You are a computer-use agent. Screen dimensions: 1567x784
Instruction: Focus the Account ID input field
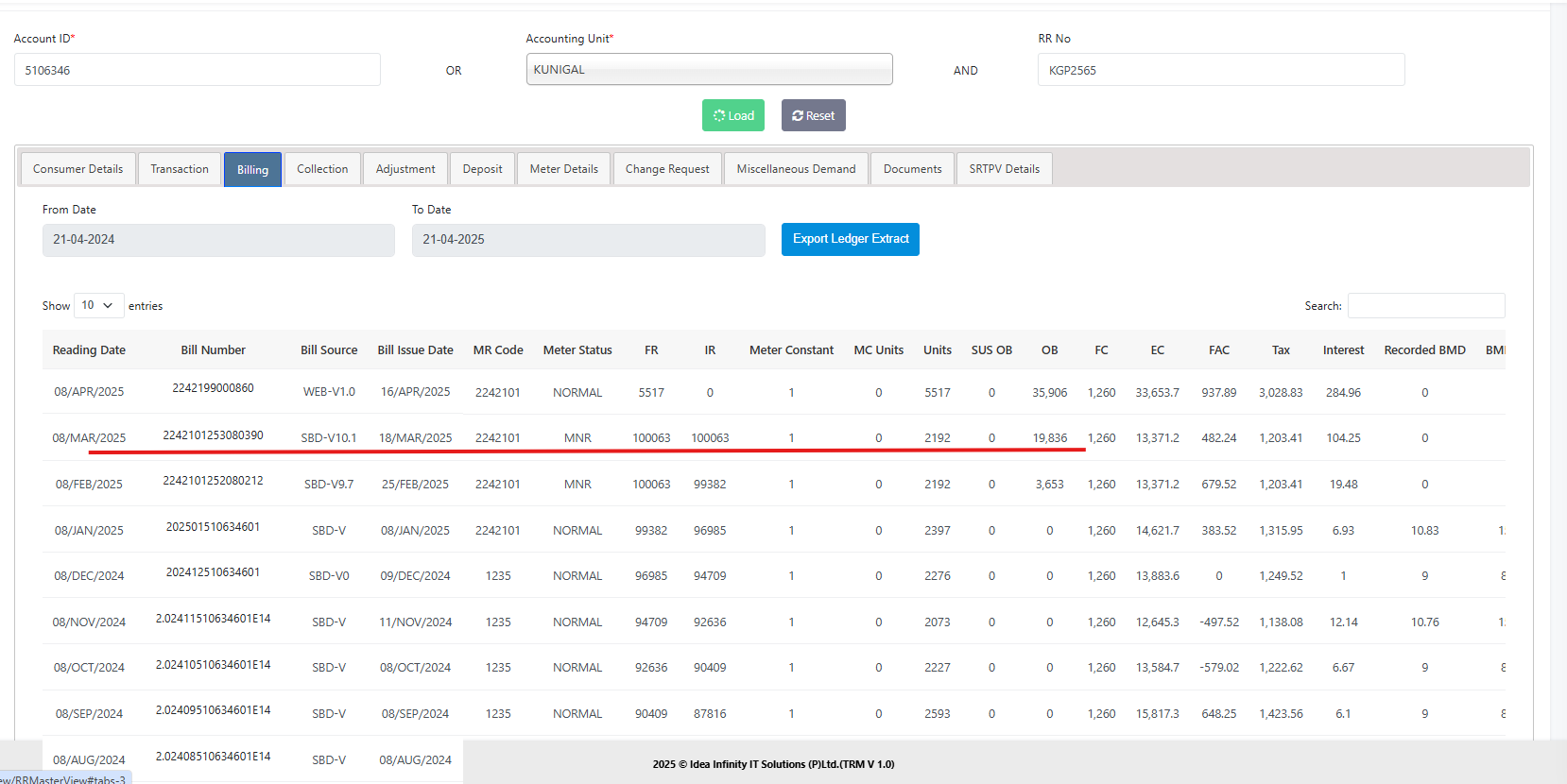point(198,70)
